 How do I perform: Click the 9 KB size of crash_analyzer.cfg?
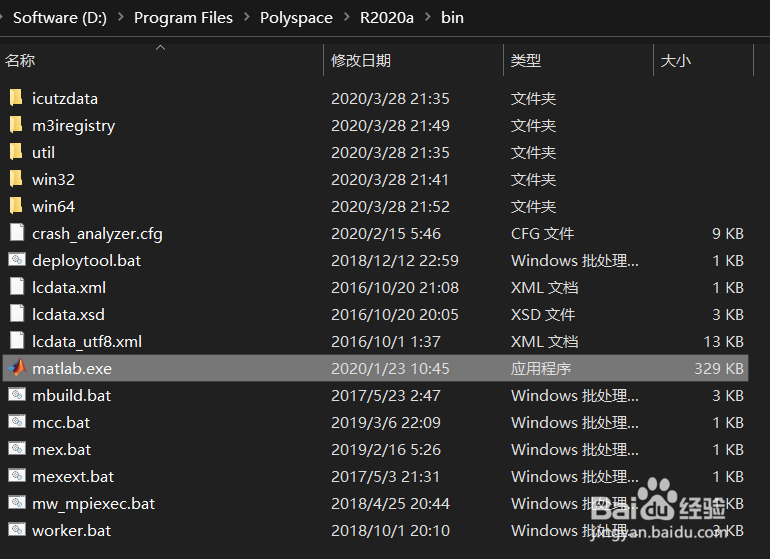(728, 233)
